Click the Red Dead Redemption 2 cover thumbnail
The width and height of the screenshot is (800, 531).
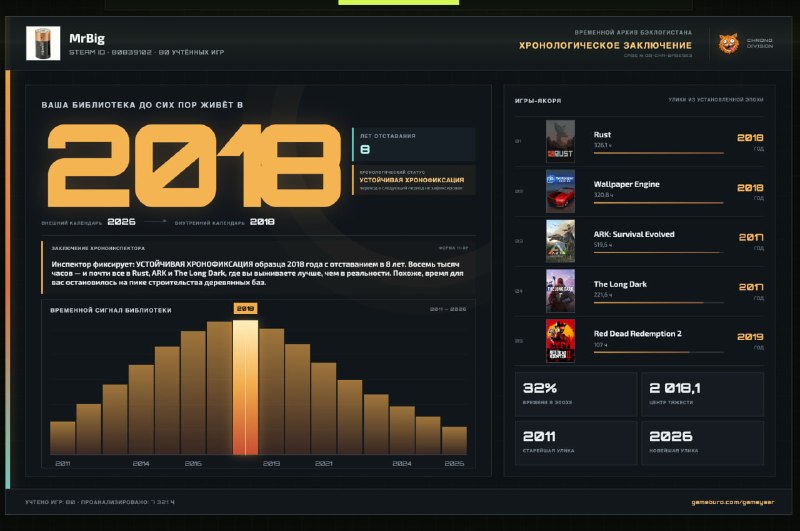coord(560,341)
